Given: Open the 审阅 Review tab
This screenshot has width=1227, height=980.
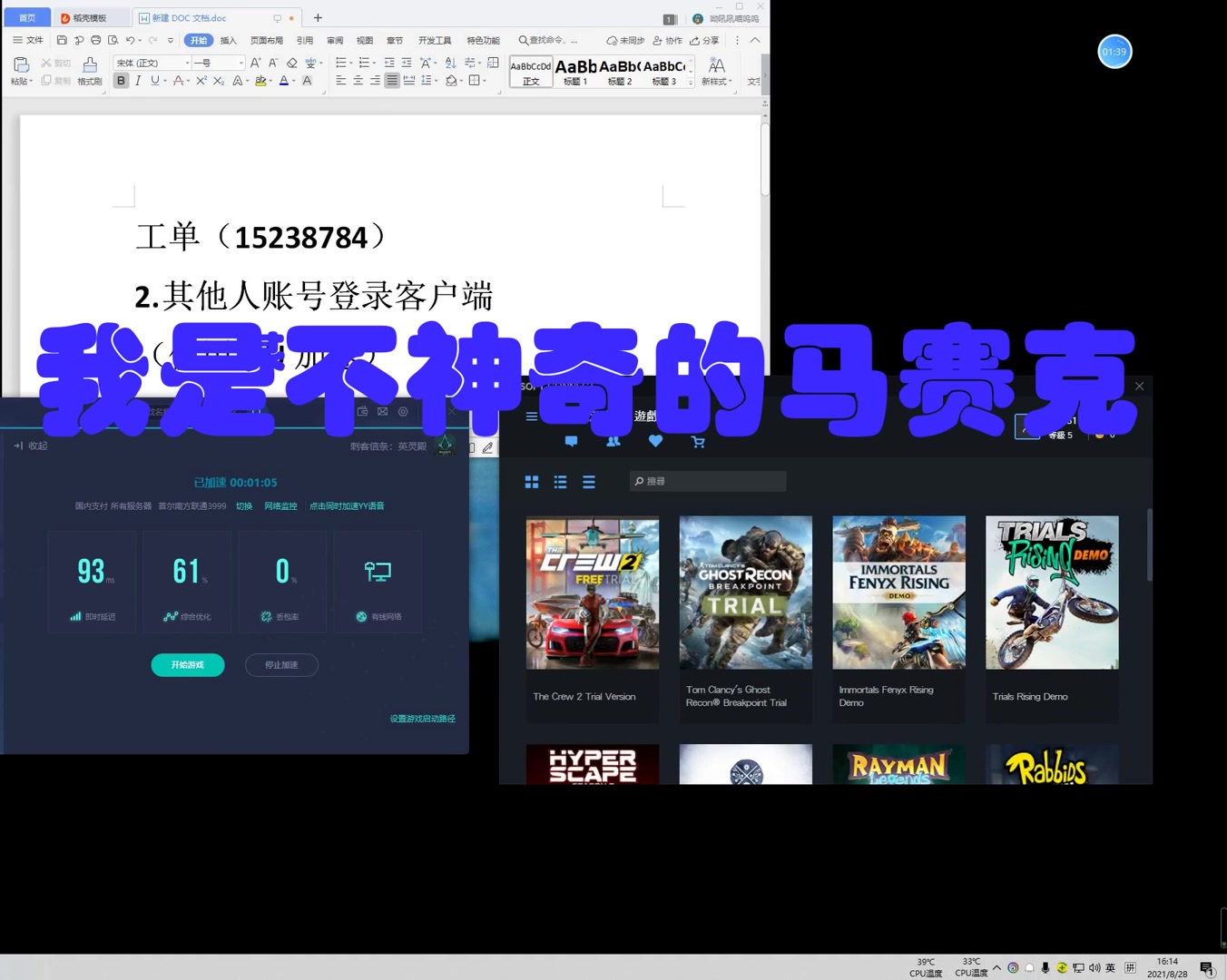Looking at the screenshot, I should pos(335,40).
